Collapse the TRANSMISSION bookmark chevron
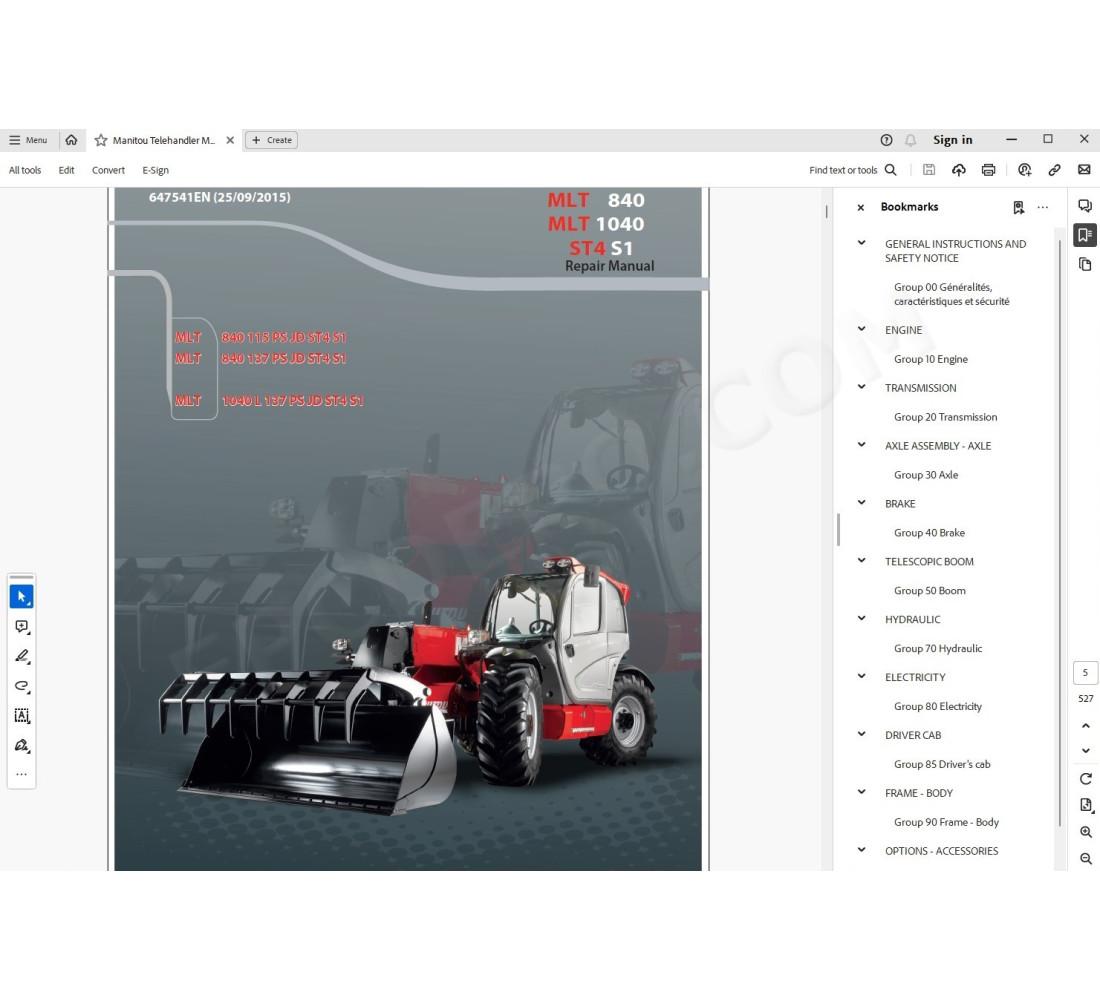Viewport: 1100px width, 1000px height. click(x=861, y=387)
